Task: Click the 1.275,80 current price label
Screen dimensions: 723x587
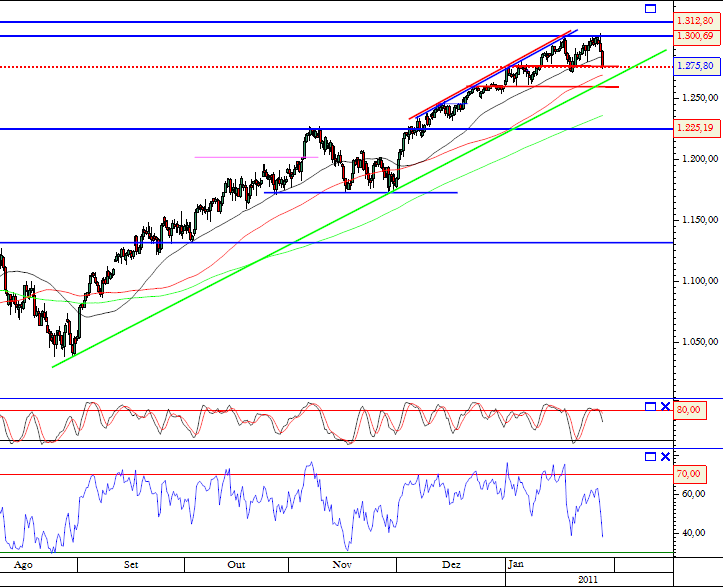Action: [x=698, y=66]
